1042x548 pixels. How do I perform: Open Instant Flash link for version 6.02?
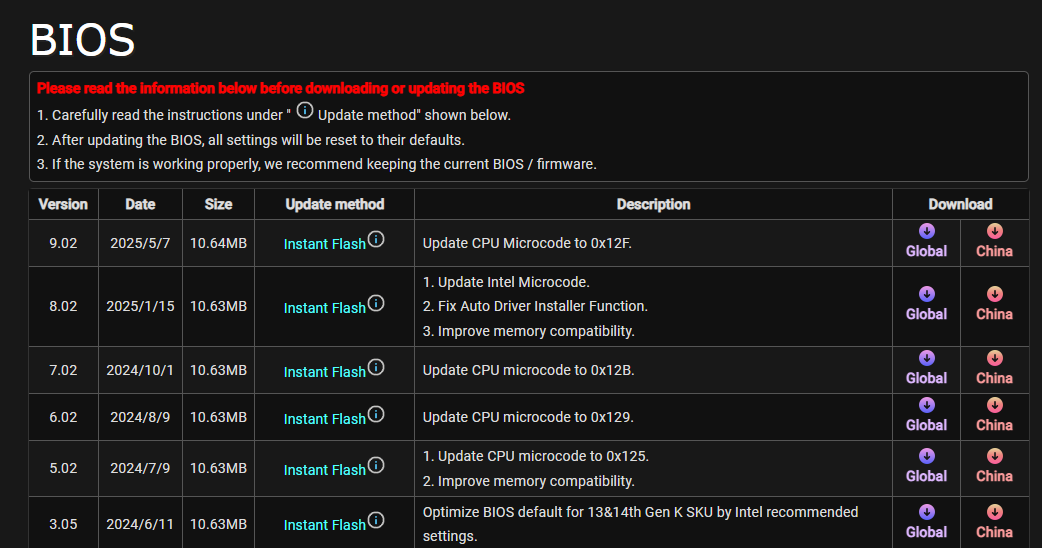coord(325,419)
